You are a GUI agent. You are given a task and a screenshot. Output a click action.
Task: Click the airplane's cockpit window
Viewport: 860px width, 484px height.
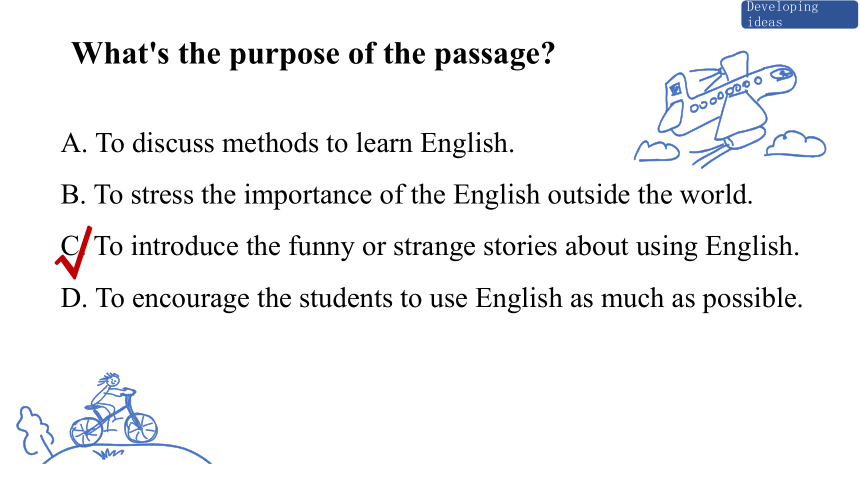(x=782, y=72)
